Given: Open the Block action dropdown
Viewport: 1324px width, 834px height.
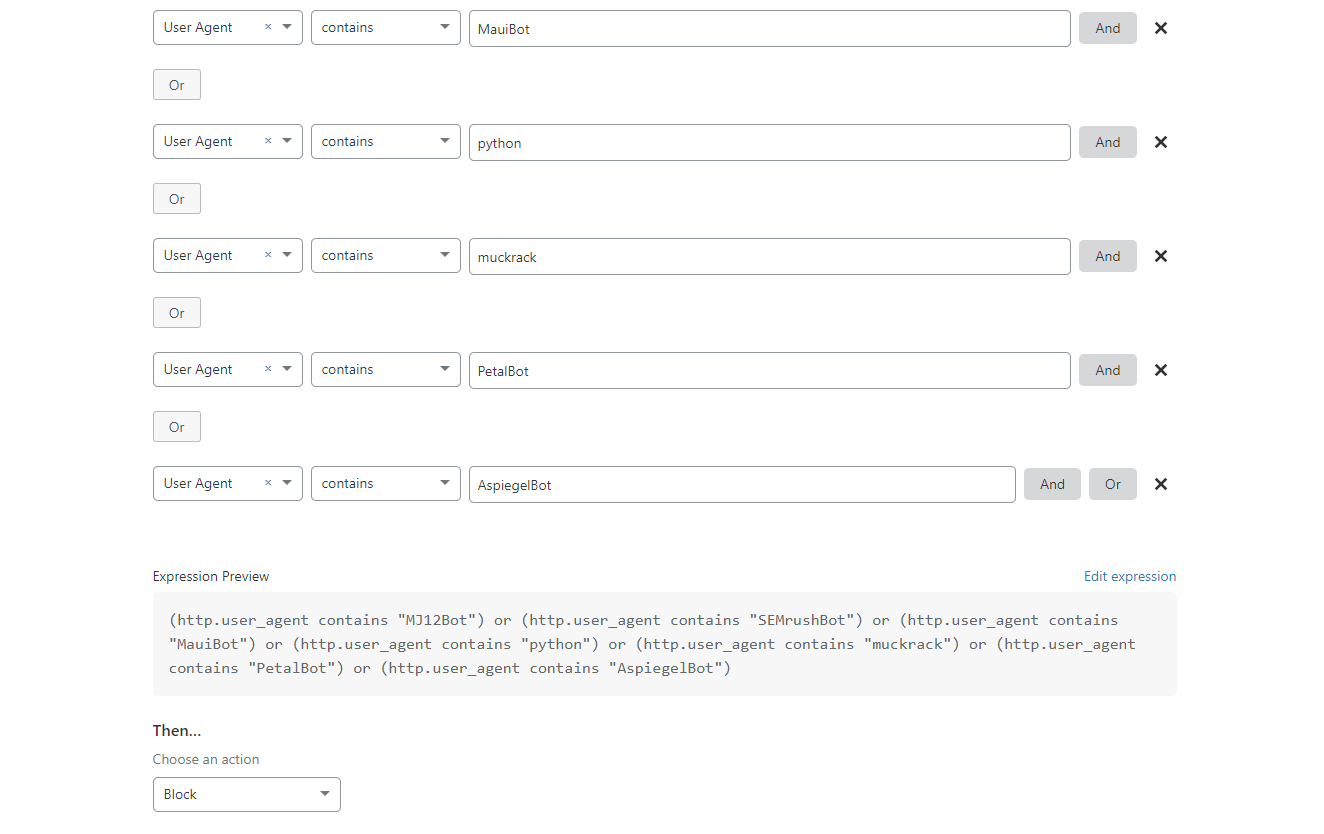Looking at the screenshot, I should tap(247, 794).
